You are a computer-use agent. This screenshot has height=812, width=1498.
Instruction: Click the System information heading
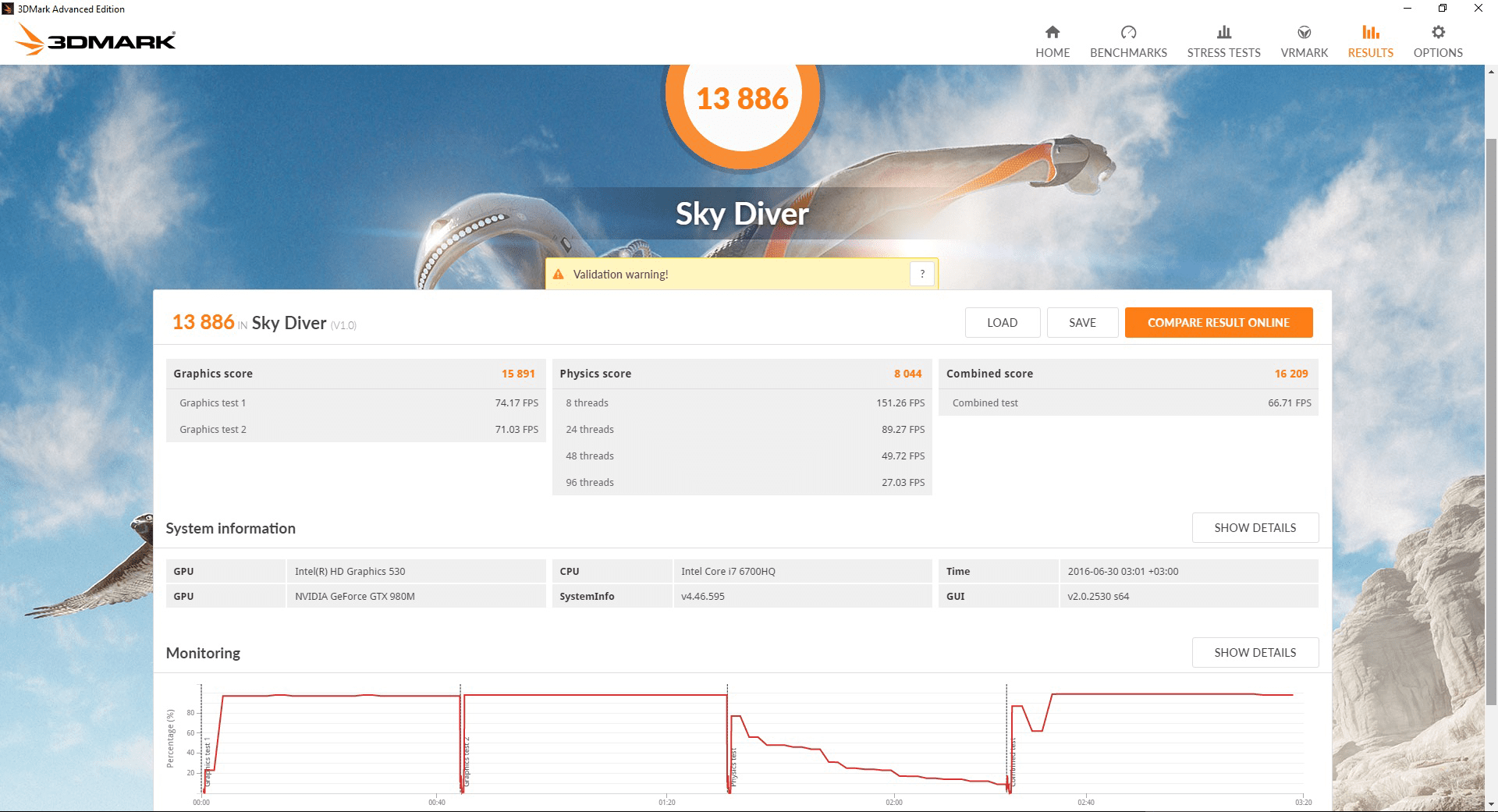pyautogui.click(x=230, y=528)
